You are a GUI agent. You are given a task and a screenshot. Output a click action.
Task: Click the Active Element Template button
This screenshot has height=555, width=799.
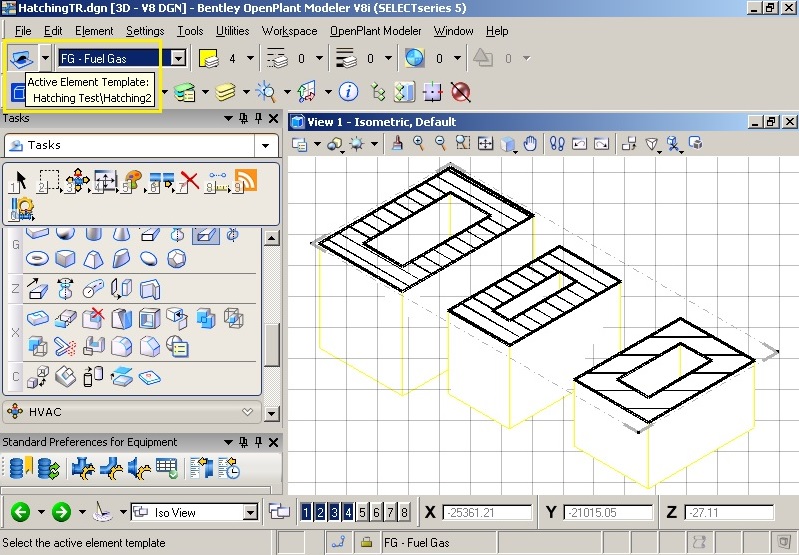click(x=21, y=59)
